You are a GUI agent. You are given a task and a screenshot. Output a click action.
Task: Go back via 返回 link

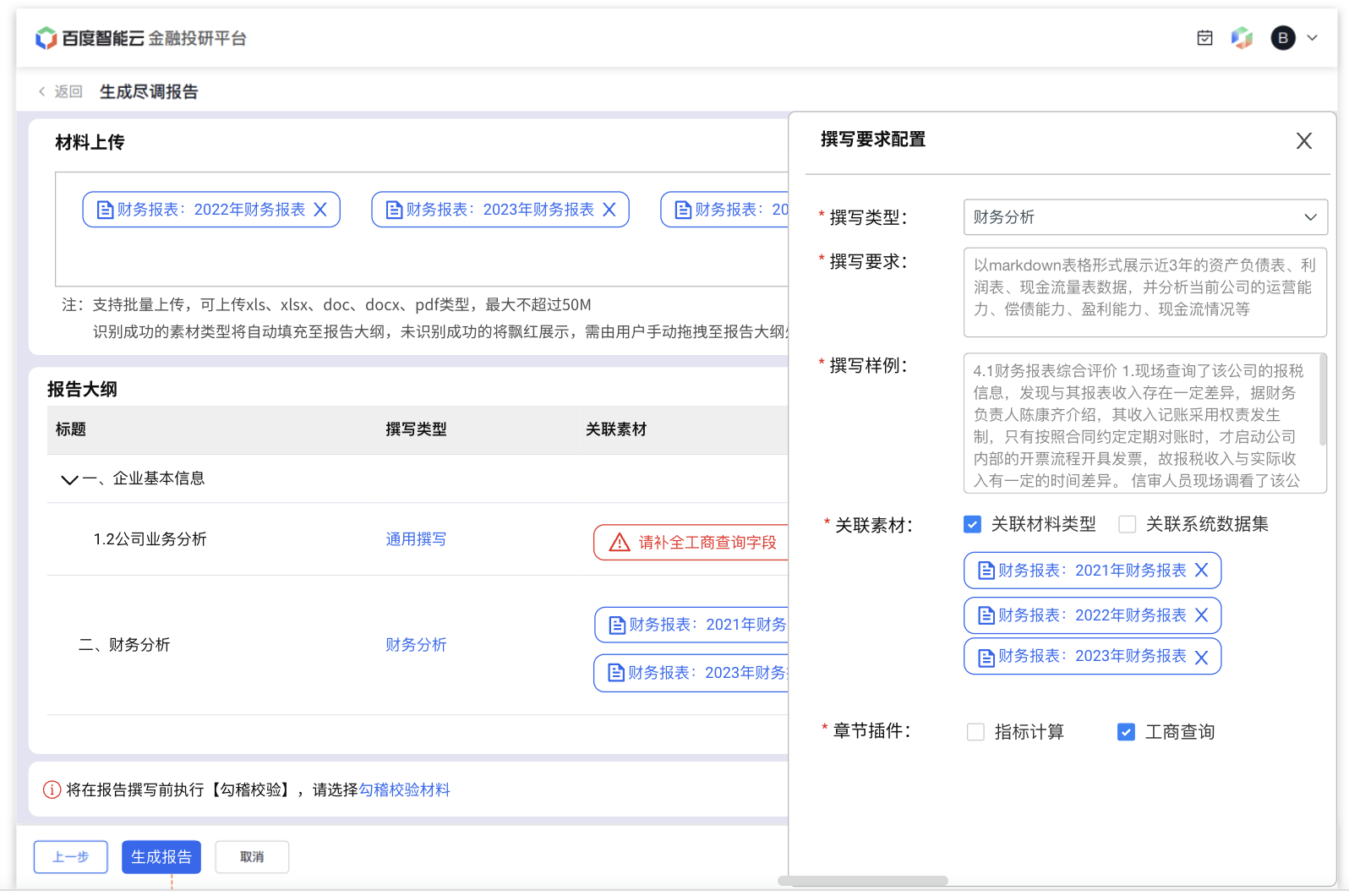tap(68, 91)
